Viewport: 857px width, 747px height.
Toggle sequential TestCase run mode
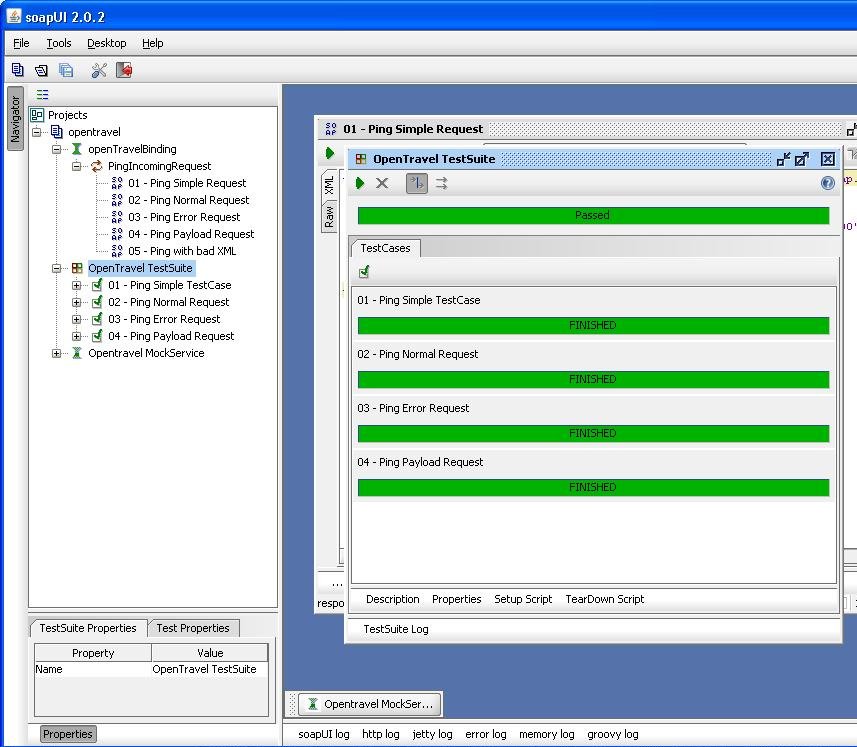(416, 183)
